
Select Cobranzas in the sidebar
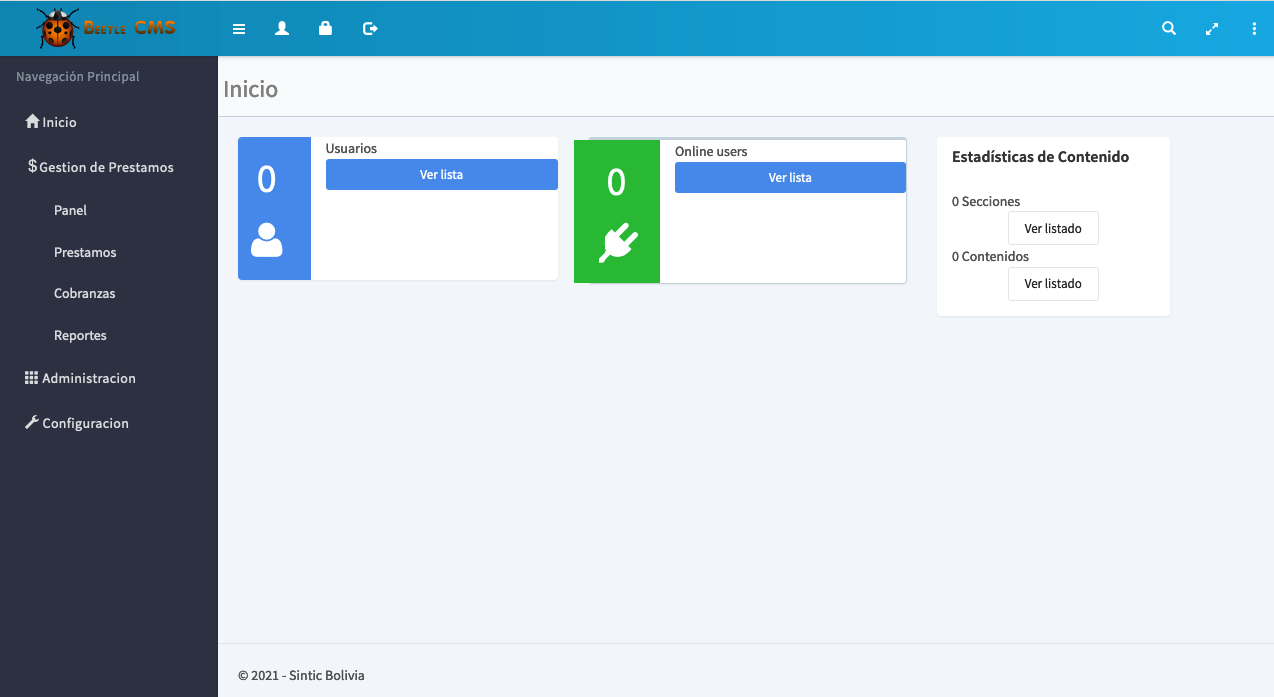85,294
